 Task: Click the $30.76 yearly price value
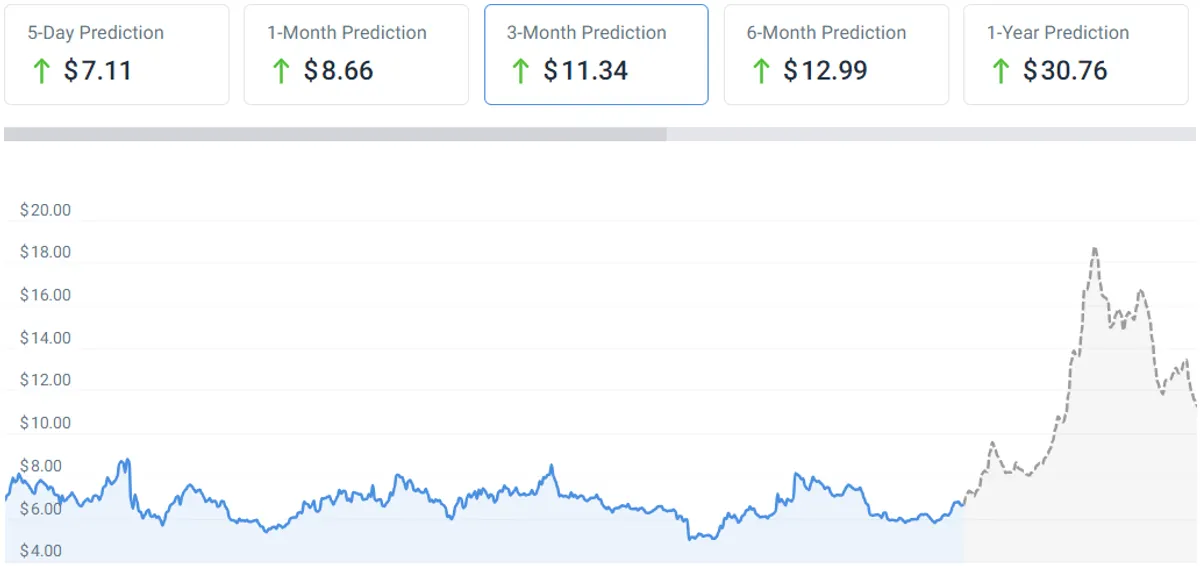point(1065,71)
